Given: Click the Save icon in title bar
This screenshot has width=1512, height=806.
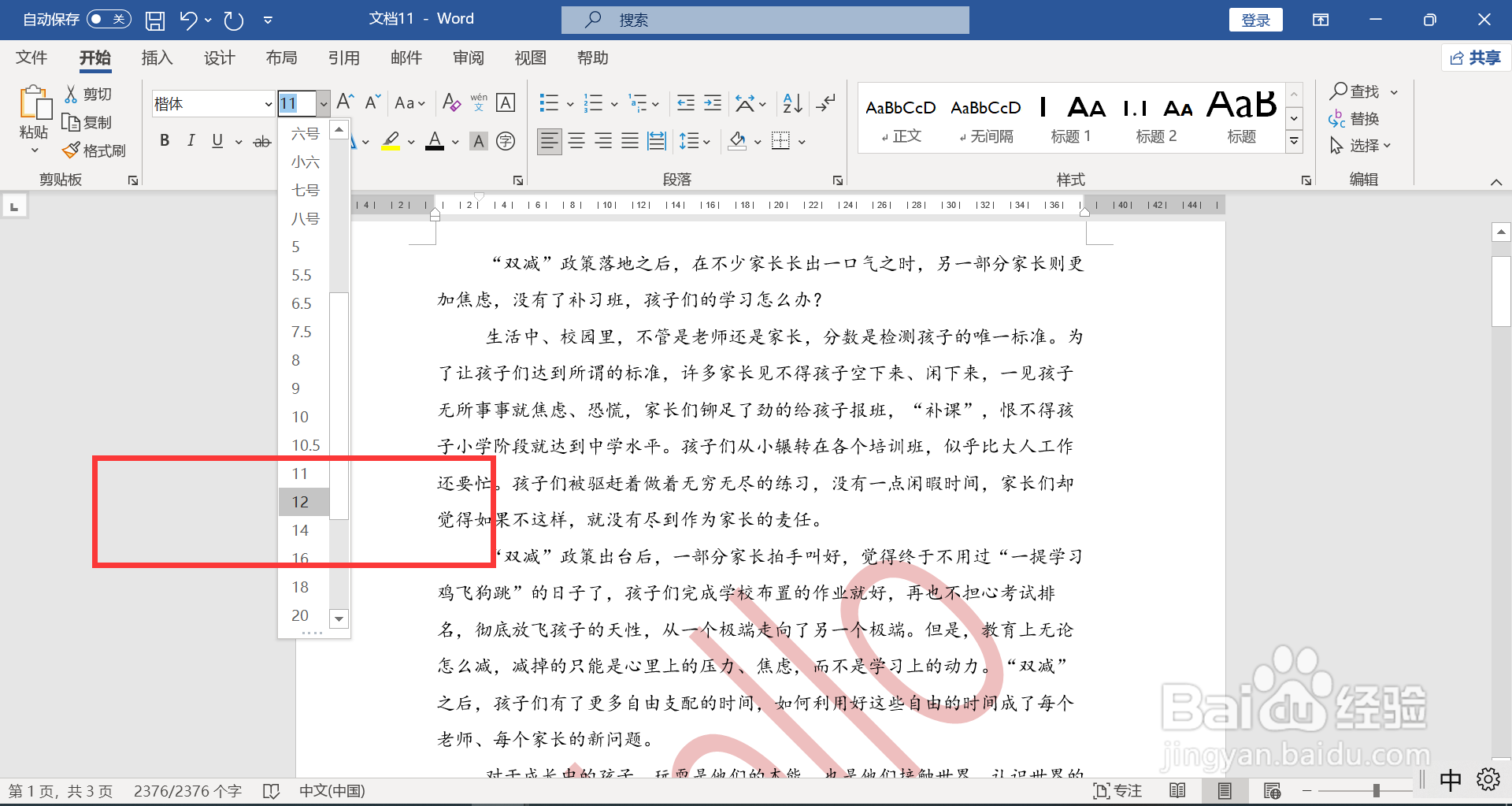Looking at the screenshot, I should [x=155, y=20].
